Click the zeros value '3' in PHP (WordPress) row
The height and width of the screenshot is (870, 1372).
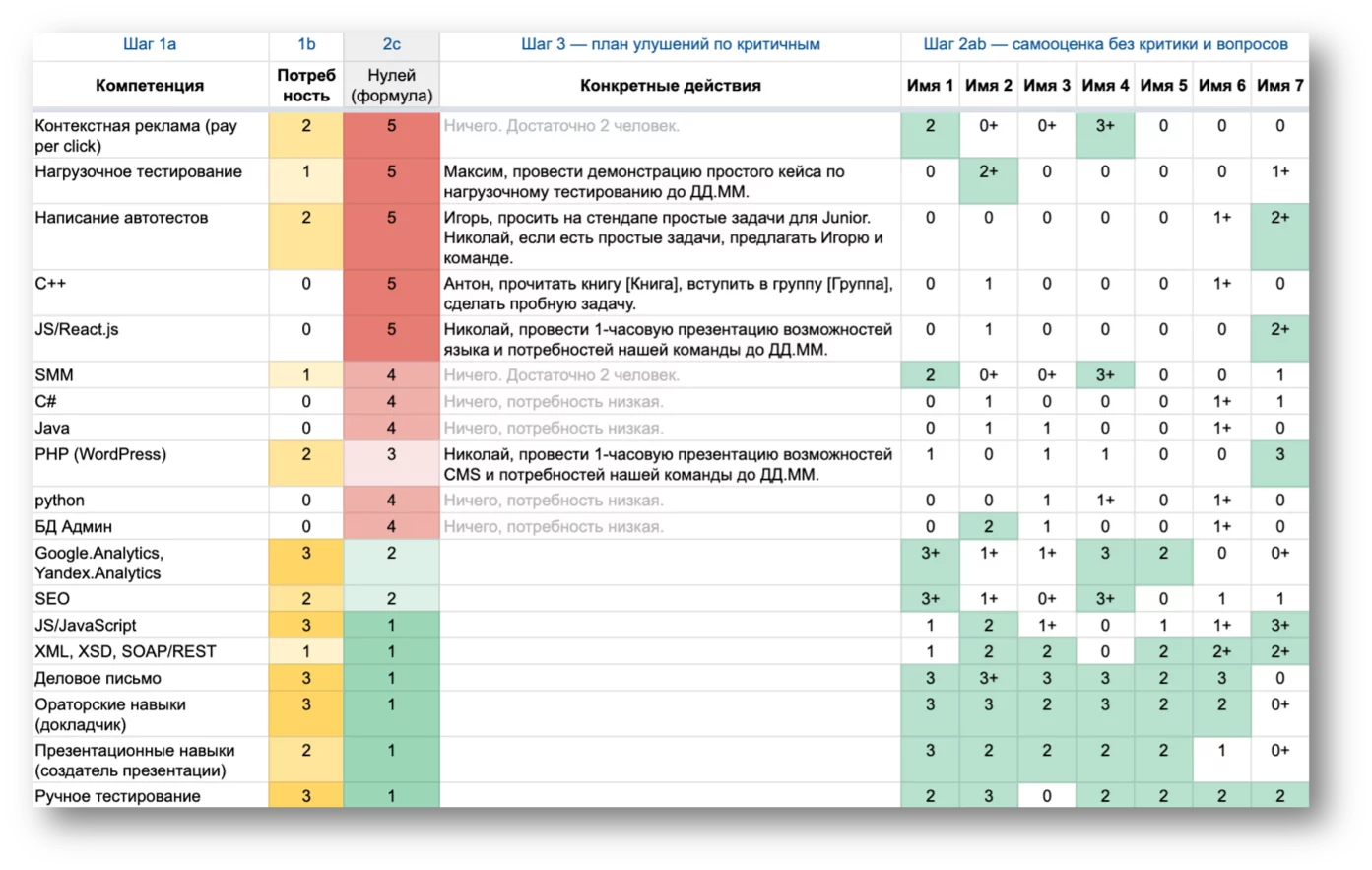click(x=391, y=463)
